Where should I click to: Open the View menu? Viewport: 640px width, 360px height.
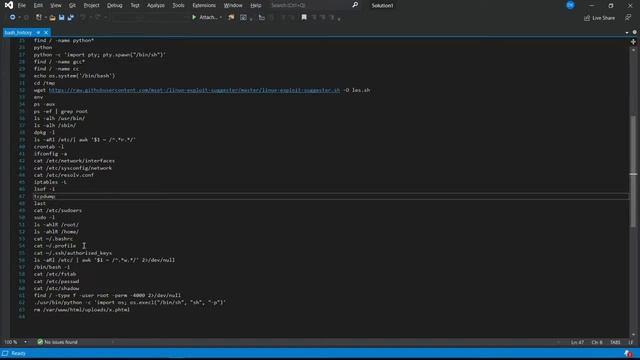(56, 5)
